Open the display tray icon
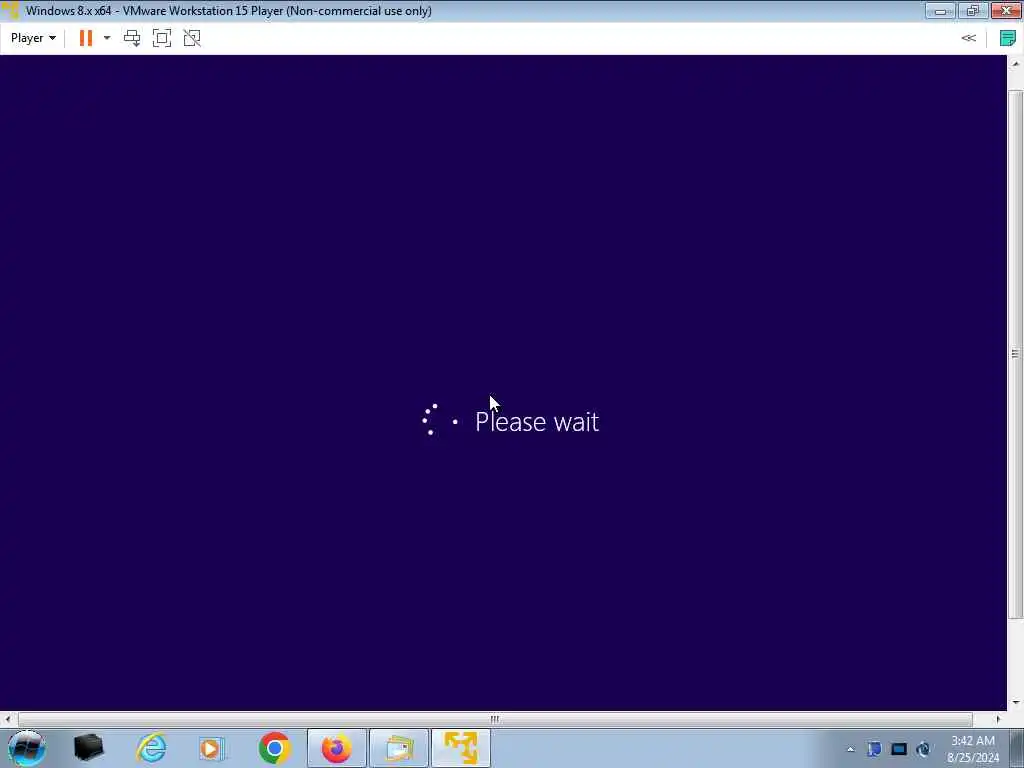The height and width of the screenshot is (768, 1024). click(899, 749)
